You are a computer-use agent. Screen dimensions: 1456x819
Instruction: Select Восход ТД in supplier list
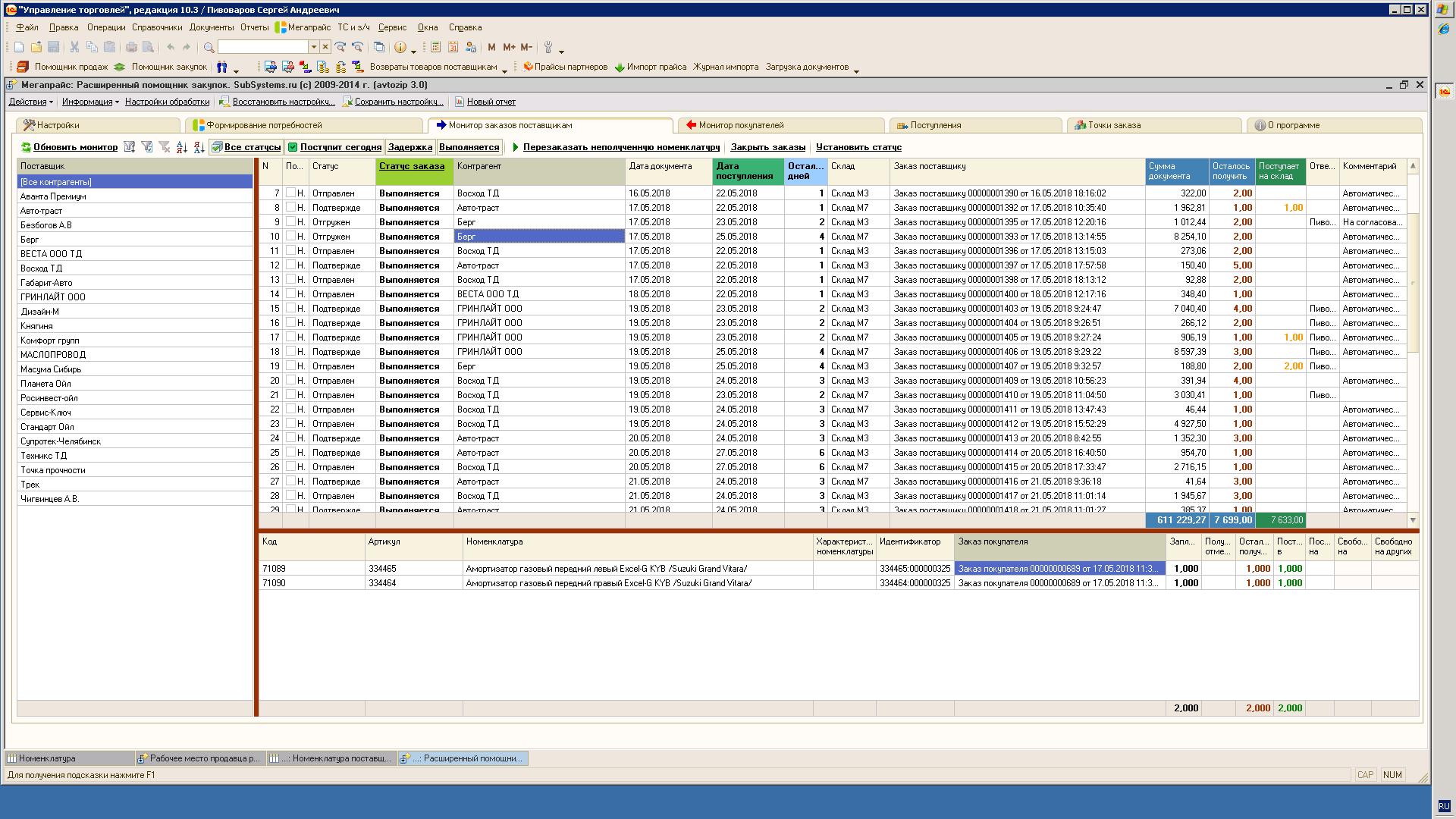click(42, 268)
